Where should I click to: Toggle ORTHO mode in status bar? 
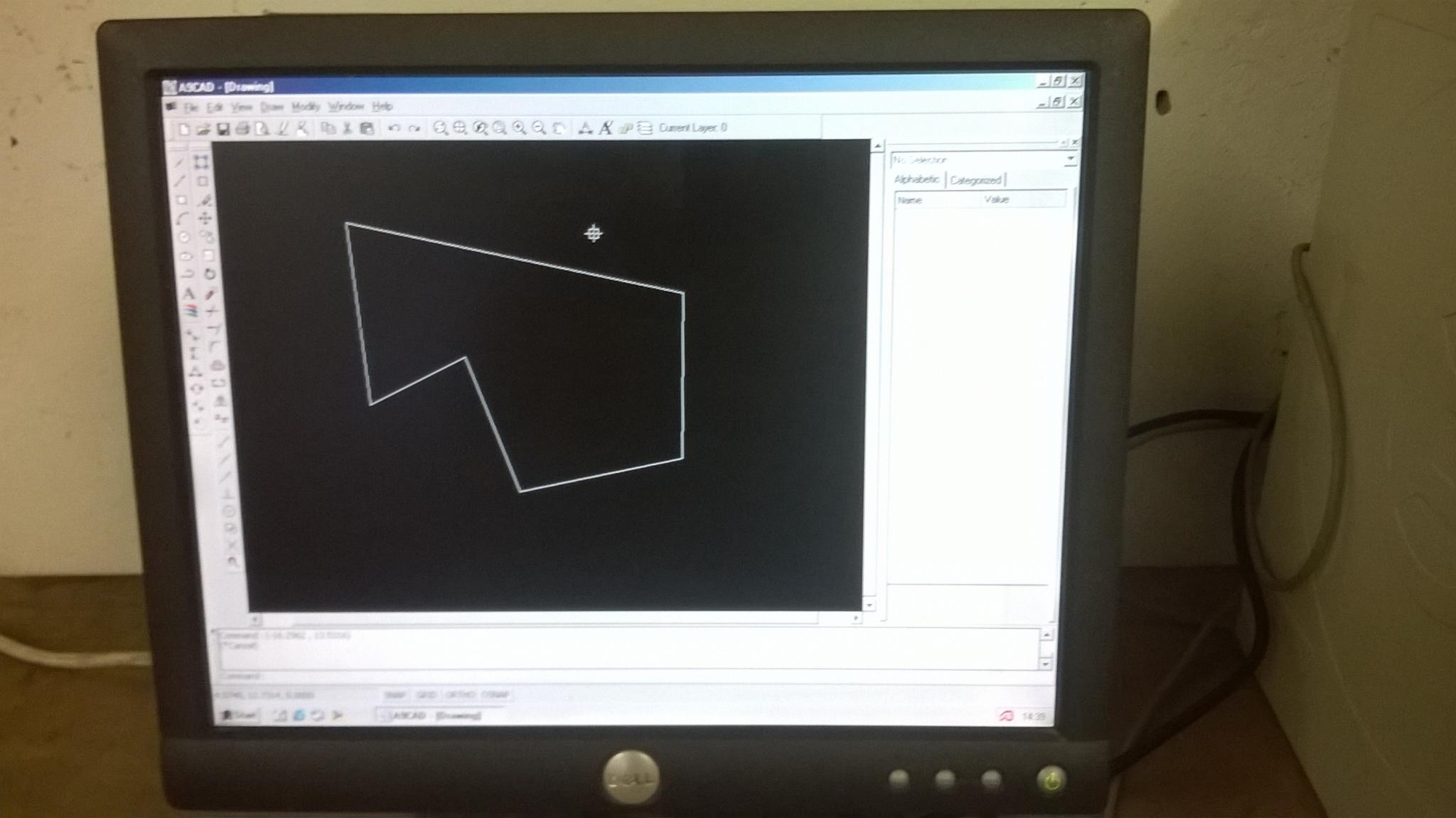click(x=460, y=695)
